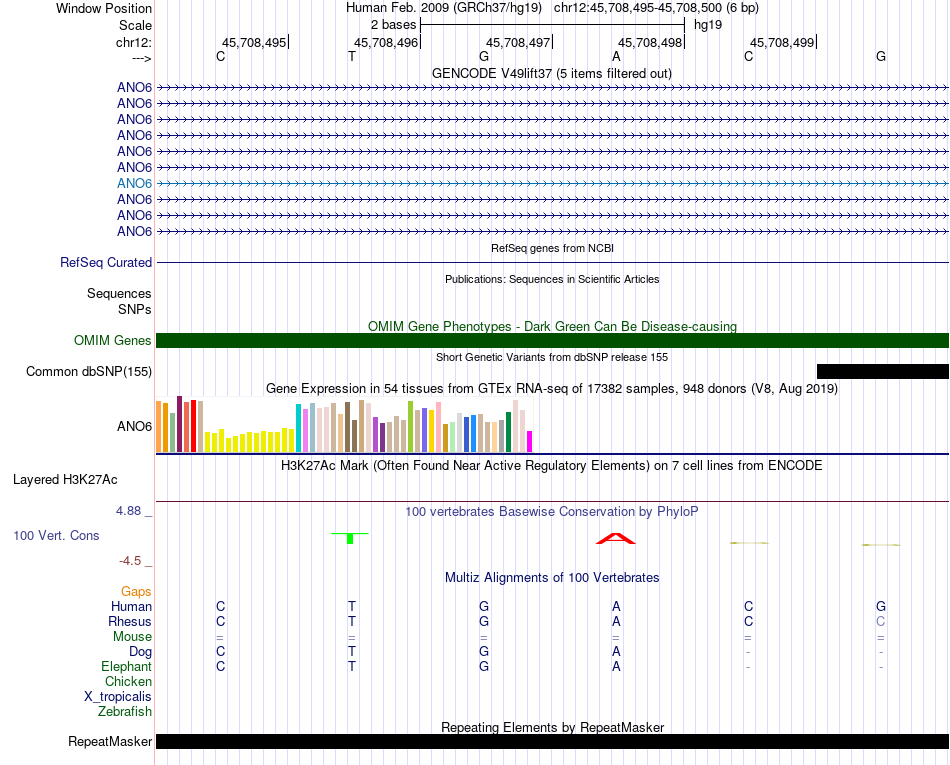
Task: Click the Scale label
Action: coord(135,25)
